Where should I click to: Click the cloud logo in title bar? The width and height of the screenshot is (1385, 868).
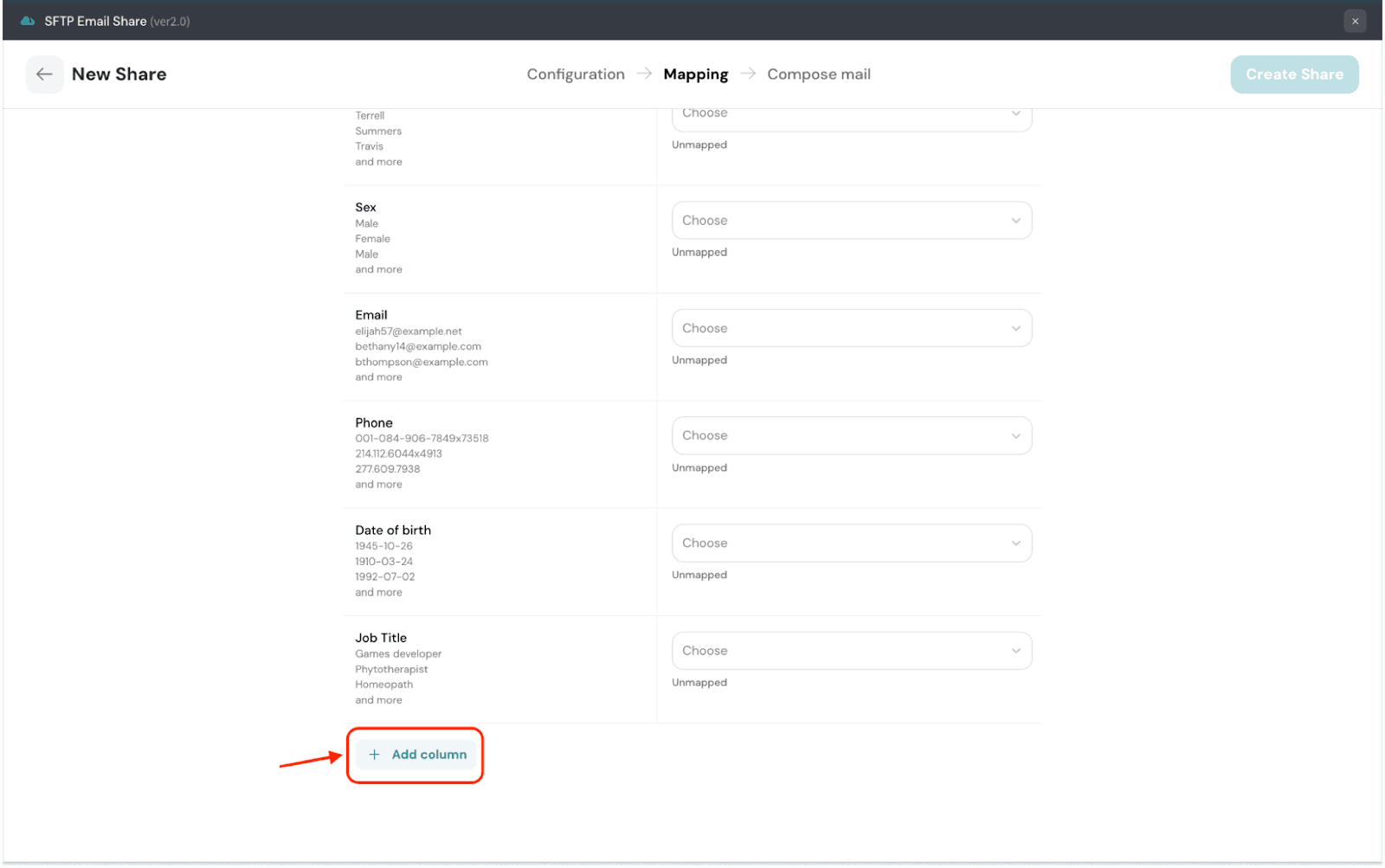pyautogui.click(x=28, y=21)
